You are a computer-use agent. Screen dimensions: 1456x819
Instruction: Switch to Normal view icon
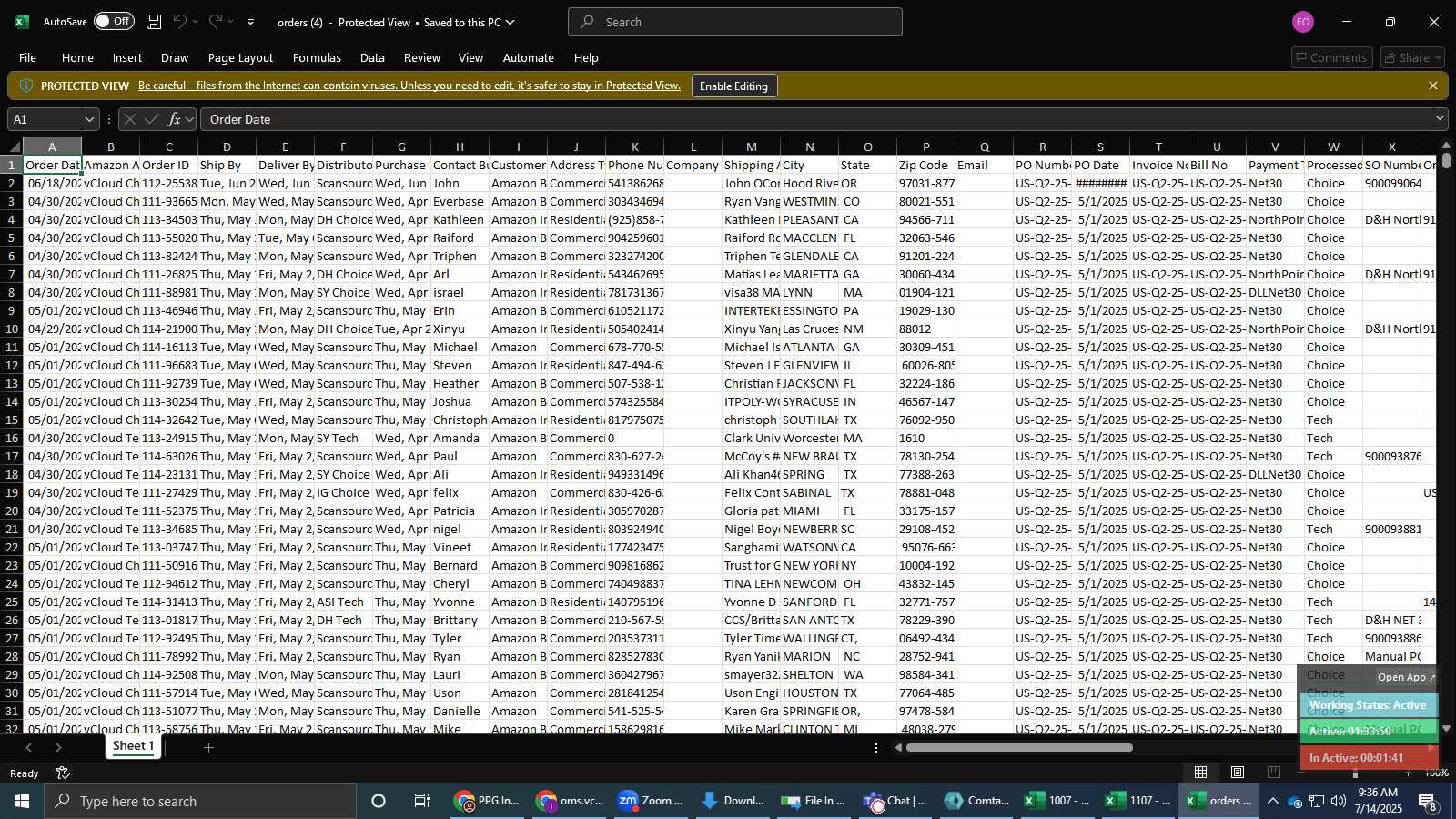pos(1200,773)
